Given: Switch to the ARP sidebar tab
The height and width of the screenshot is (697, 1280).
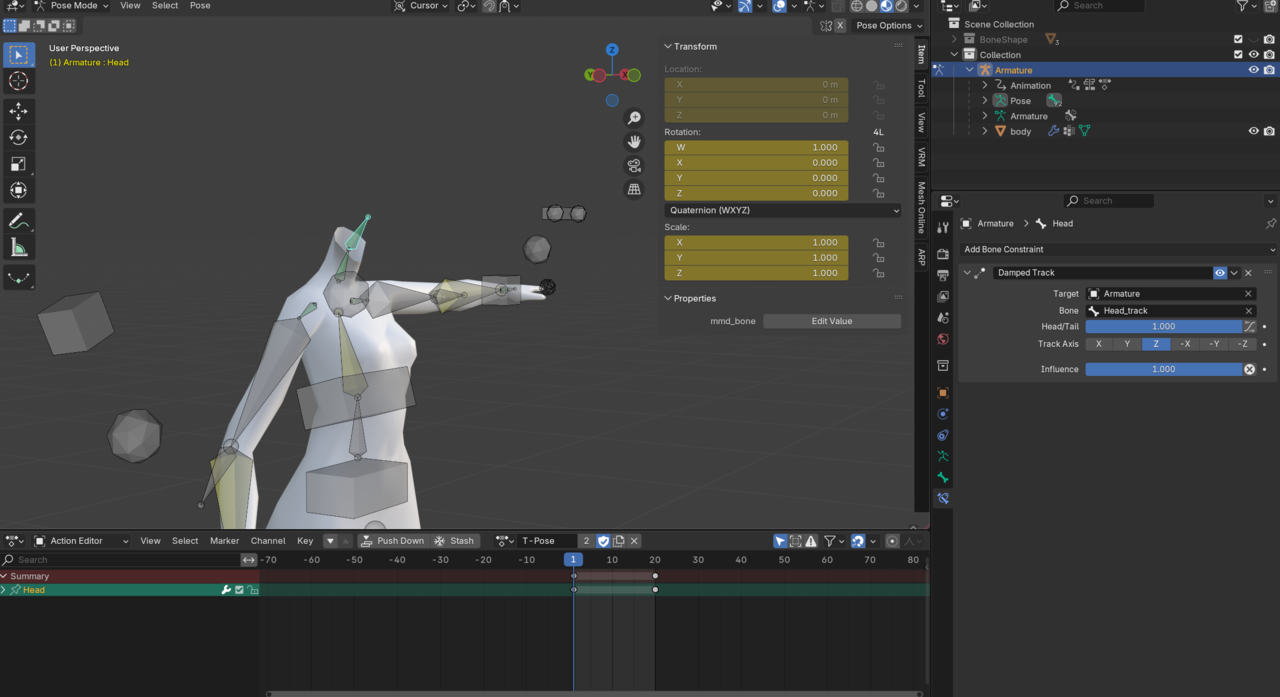Looking at the screenshot, I should pyautogui.click(x=922, y=257).
